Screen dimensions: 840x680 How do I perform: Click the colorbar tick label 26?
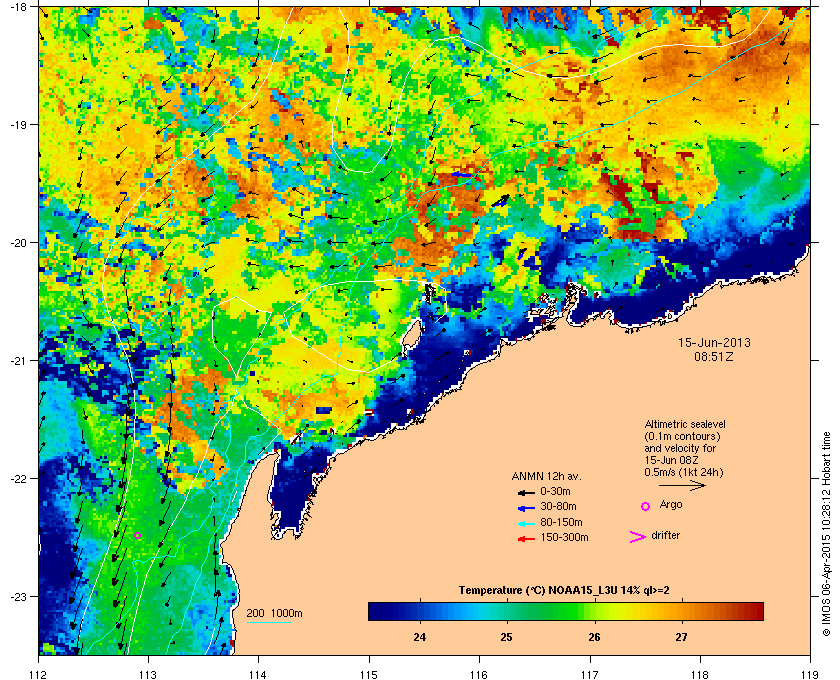(594, 637)
